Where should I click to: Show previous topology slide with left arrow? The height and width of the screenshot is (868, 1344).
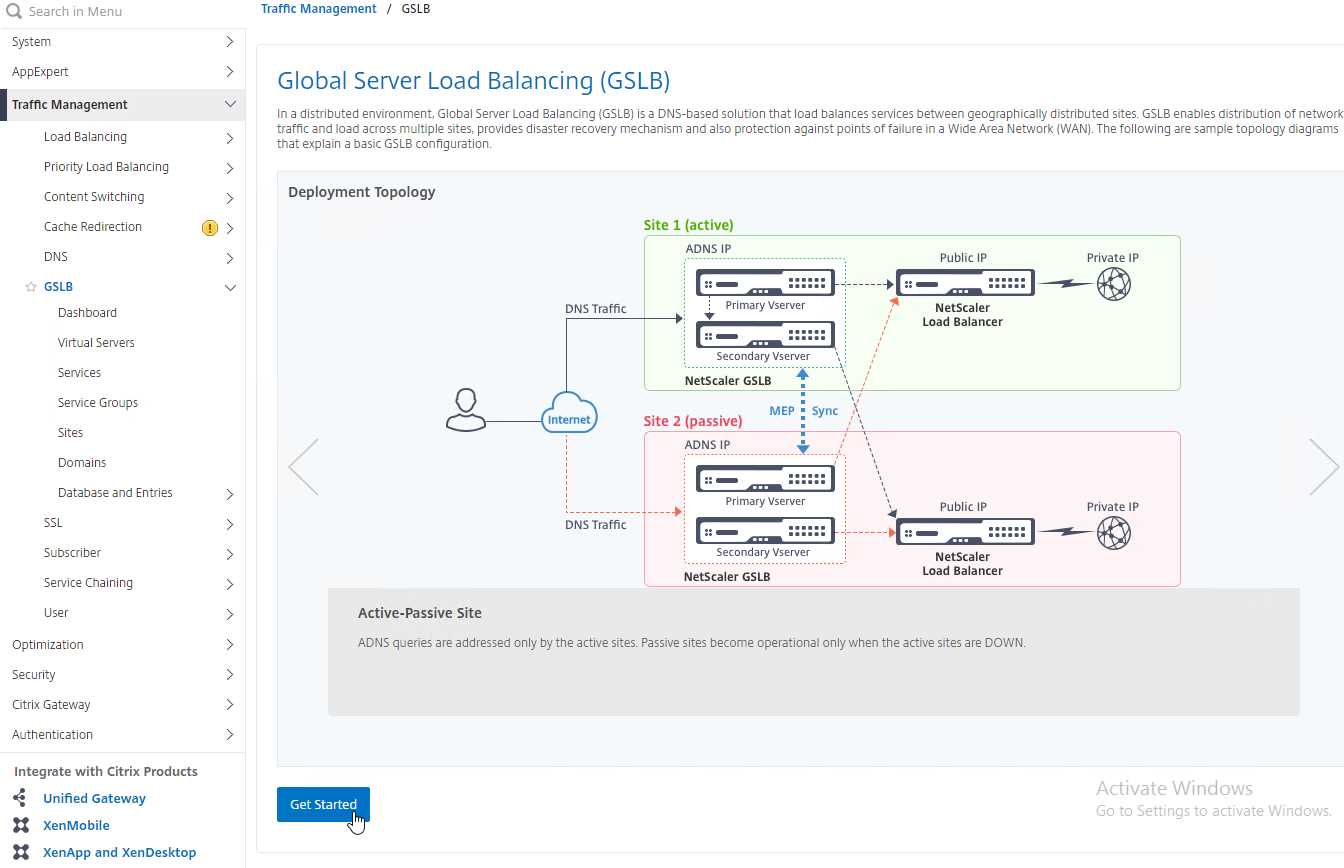[x=304, y=467]
